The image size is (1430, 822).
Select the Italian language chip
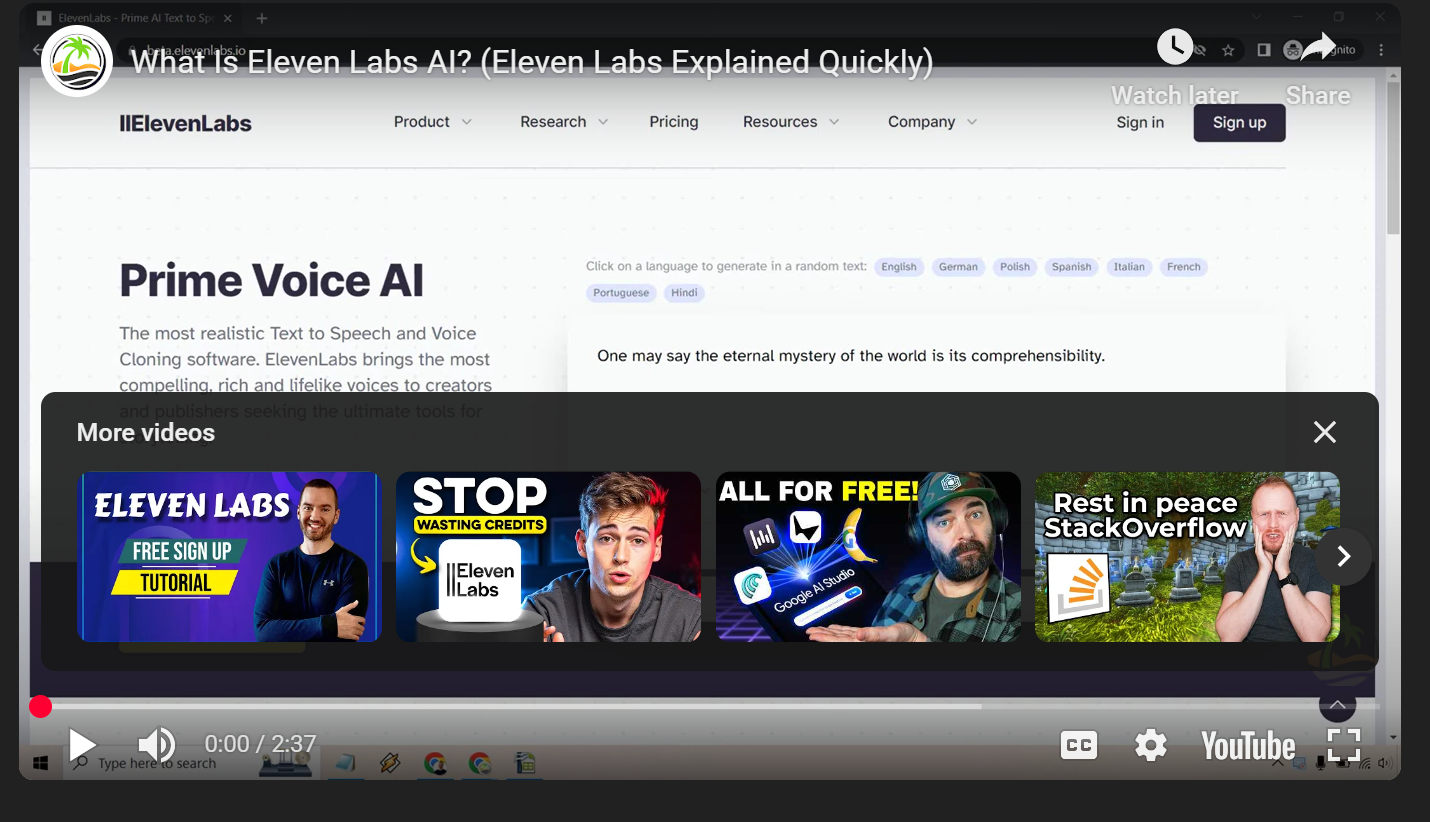[x=1129, y=267]
